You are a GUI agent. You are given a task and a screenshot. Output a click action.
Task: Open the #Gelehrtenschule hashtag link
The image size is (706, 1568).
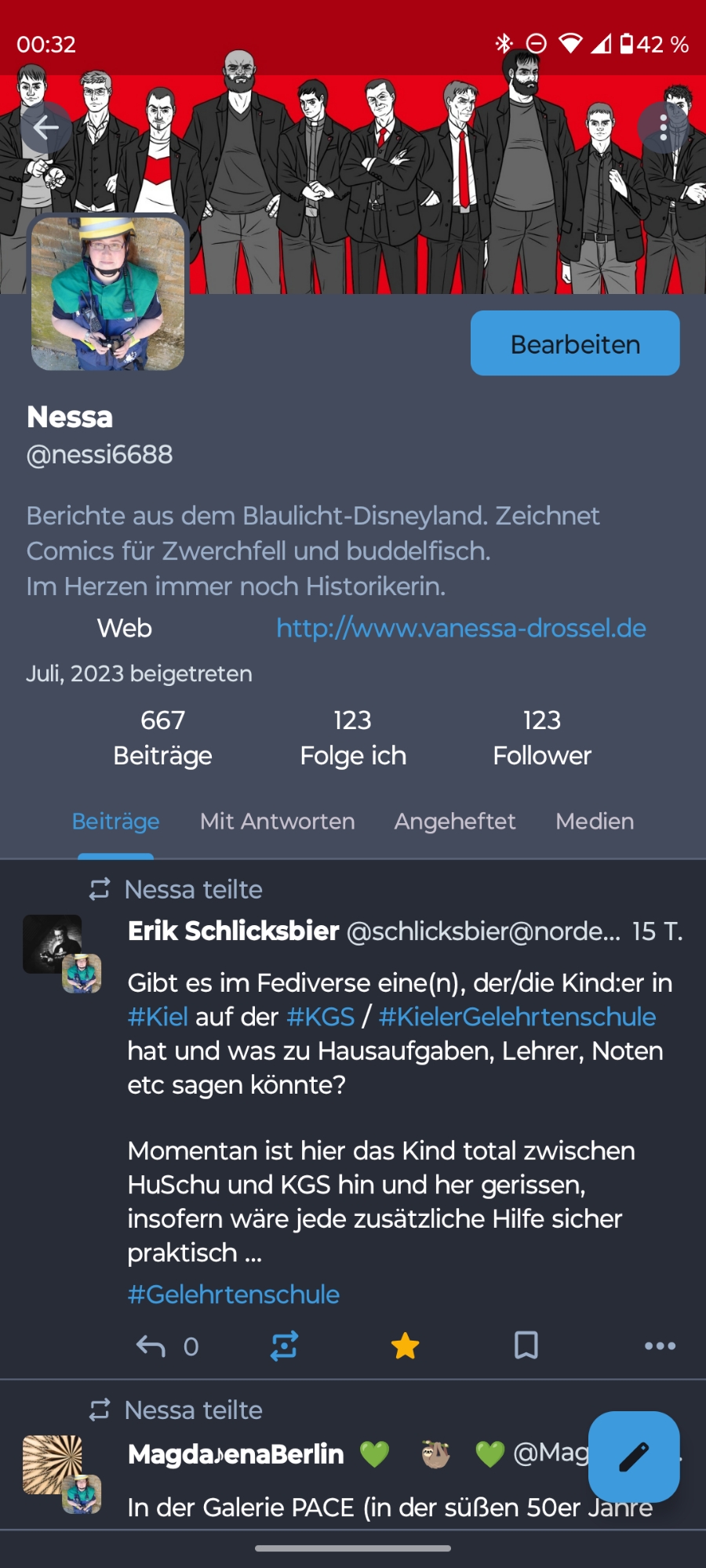pos(234,1294)
